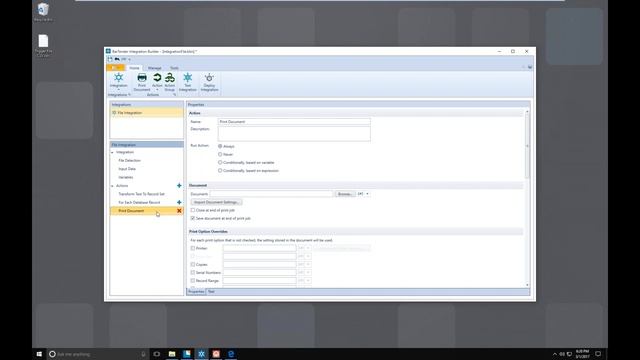The width and height of the screenshot is (640, 360).
Task: Open the Edge browser from the taskbar
Action: 231,354
